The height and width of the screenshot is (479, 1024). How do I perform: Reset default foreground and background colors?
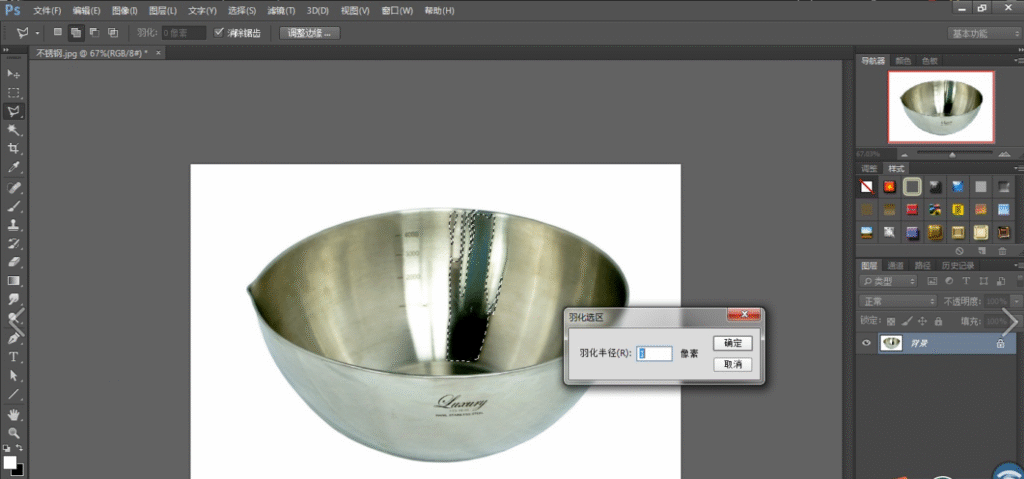[7, 448]
